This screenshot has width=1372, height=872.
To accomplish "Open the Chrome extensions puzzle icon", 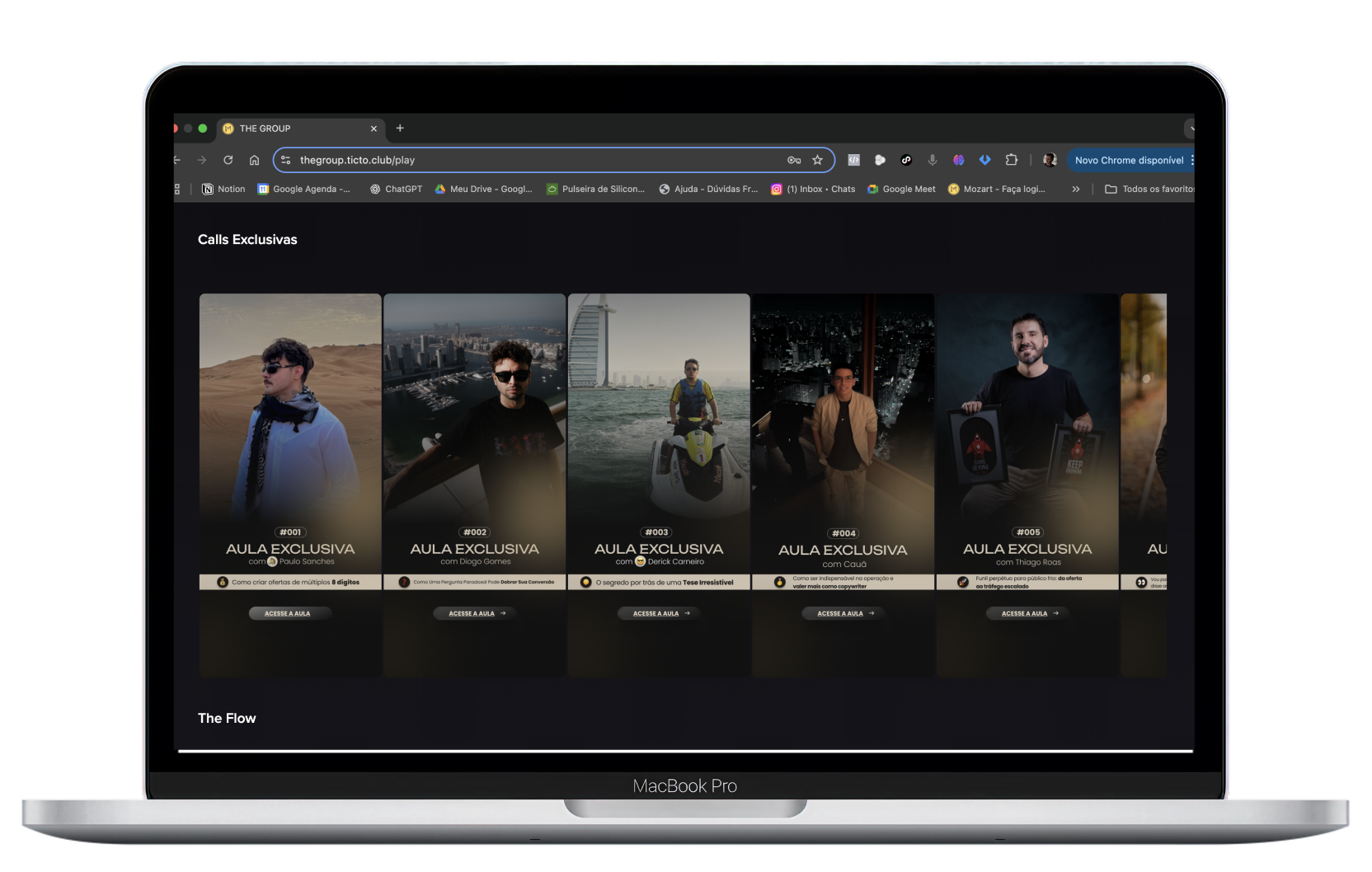I will pos(1012,160).
